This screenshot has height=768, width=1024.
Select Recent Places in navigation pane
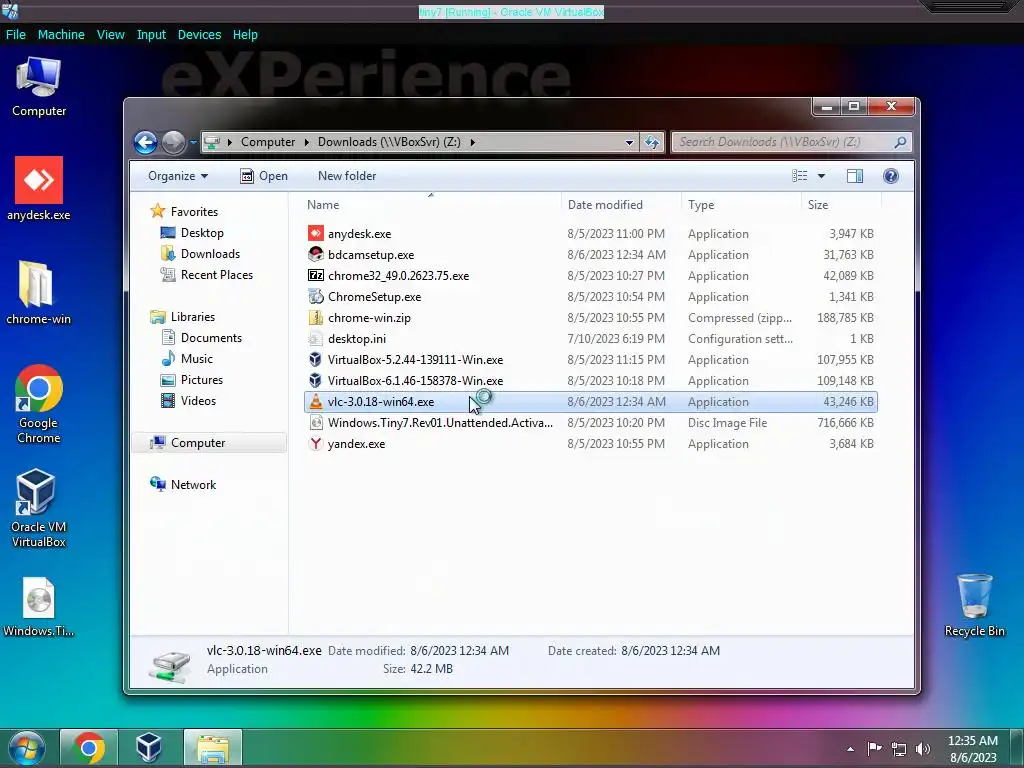[216, 274]
